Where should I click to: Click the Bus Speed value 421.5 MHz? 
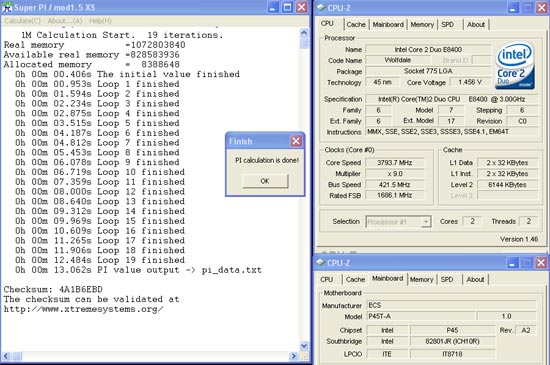click(x=395, y=185)
